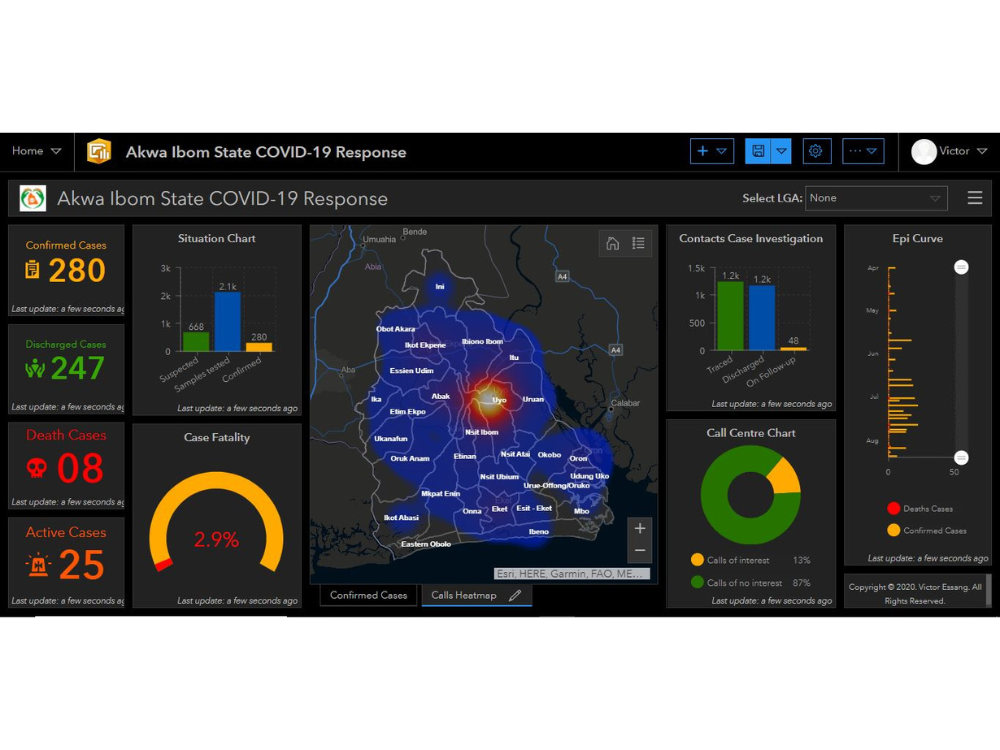Image resolution: width=1000 pixels, height=750 pixels.
Task: Click the 25 active cases value
Action: [81, 564]
